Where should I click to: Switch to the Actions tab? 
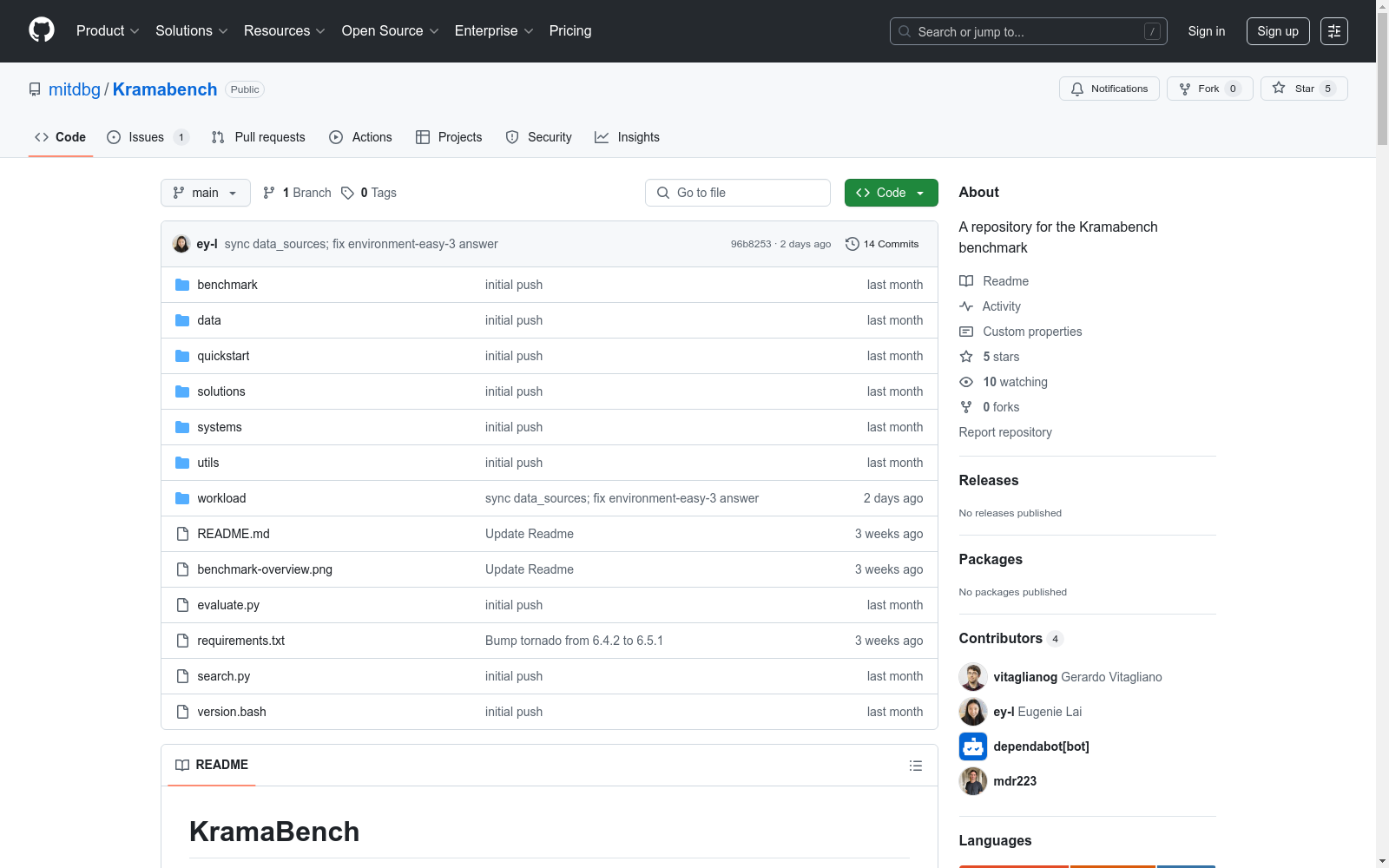pos(360,137)
